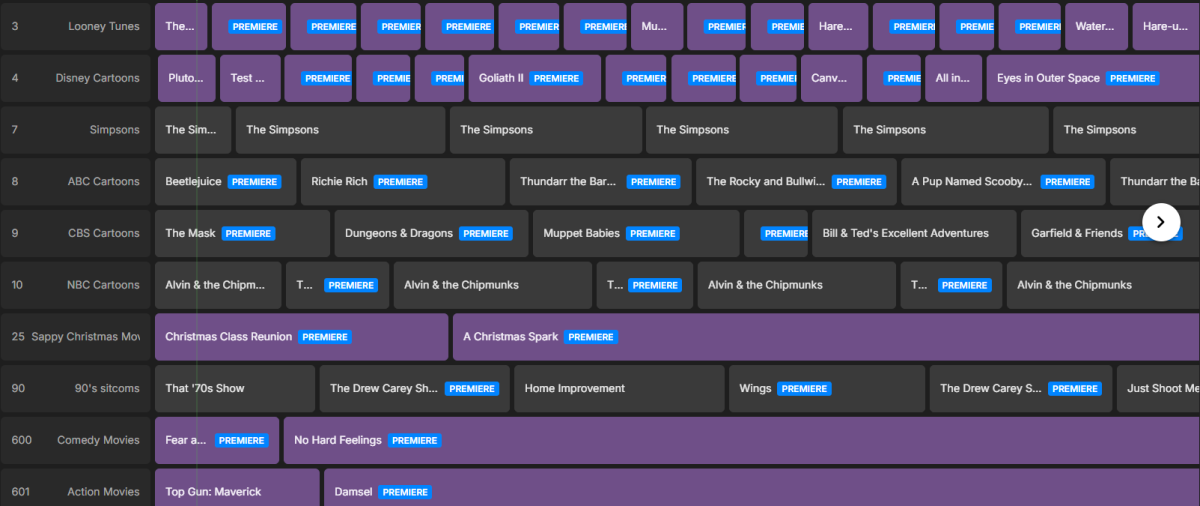This screenshot has width=1200, height=506.
Task: Open the Garfield & Friends program
Action: click(x=1110, y=233)
